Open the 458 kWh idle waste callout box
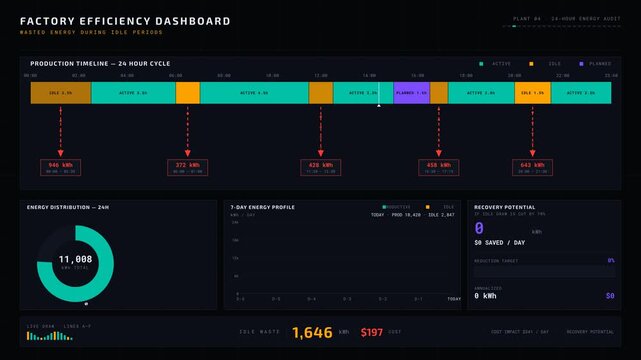The width and height of the screenshot is (641, 360). pyautogui.click(x=439, y=168)
